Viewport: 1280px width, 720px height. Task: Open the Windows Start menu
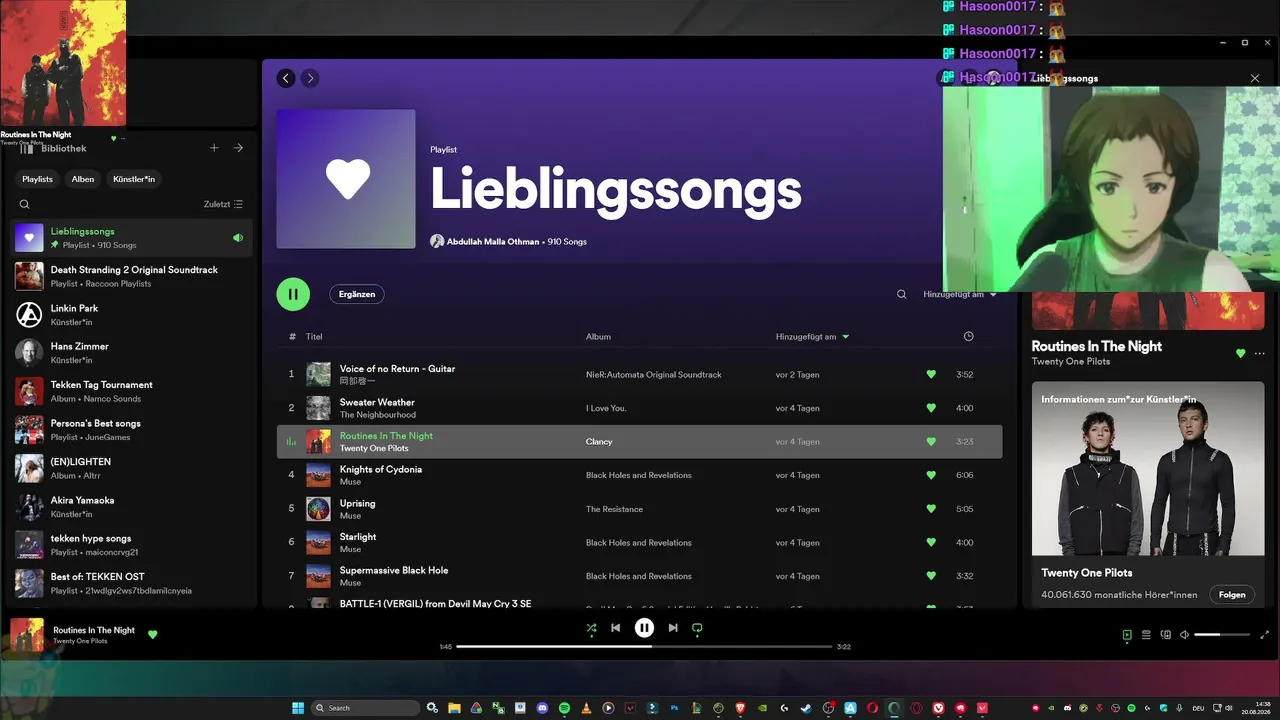click(298, 708)
